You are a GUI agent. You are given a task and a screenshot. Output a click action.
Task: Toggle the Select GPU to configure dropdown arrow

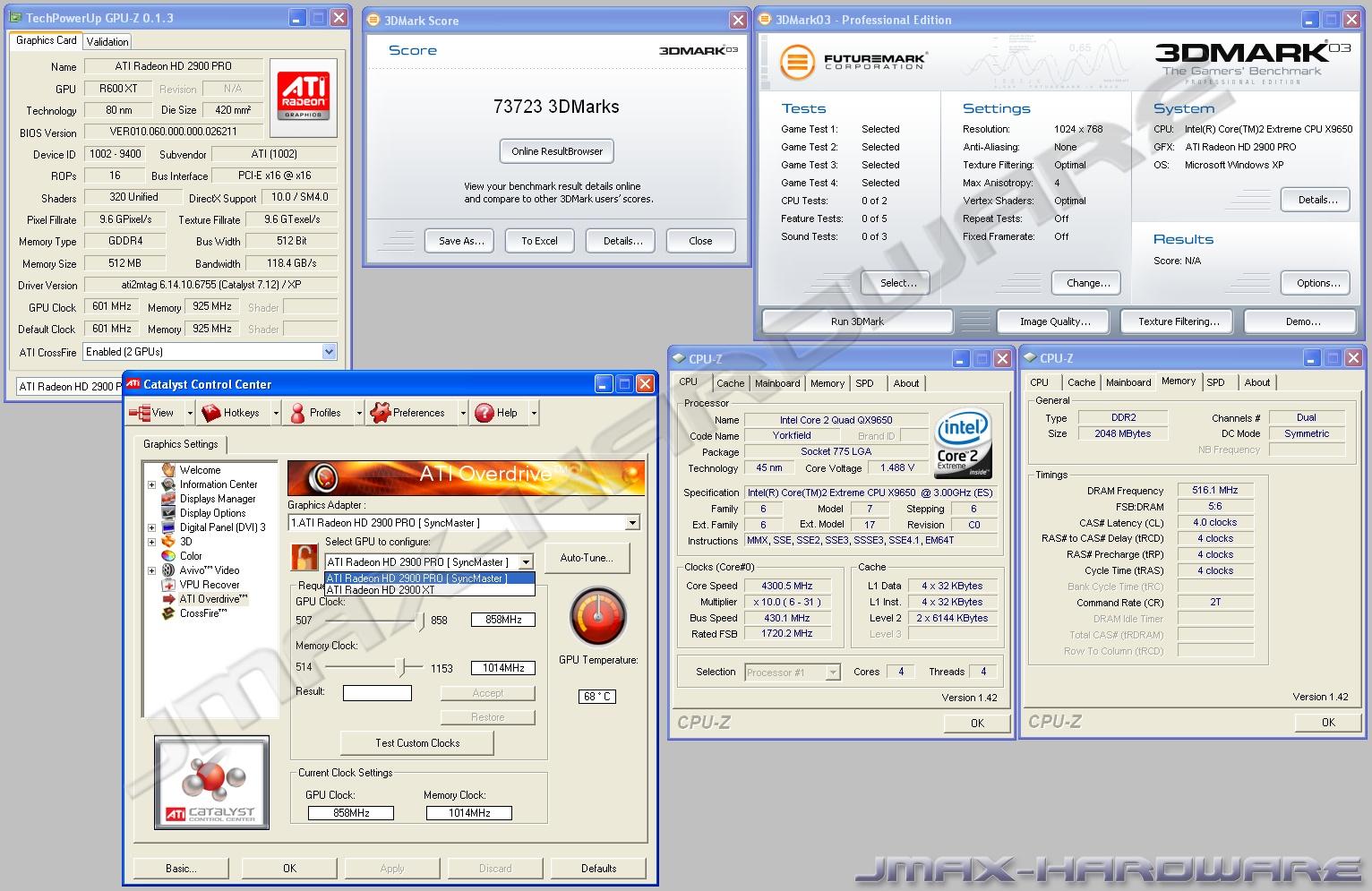(526, 562)
